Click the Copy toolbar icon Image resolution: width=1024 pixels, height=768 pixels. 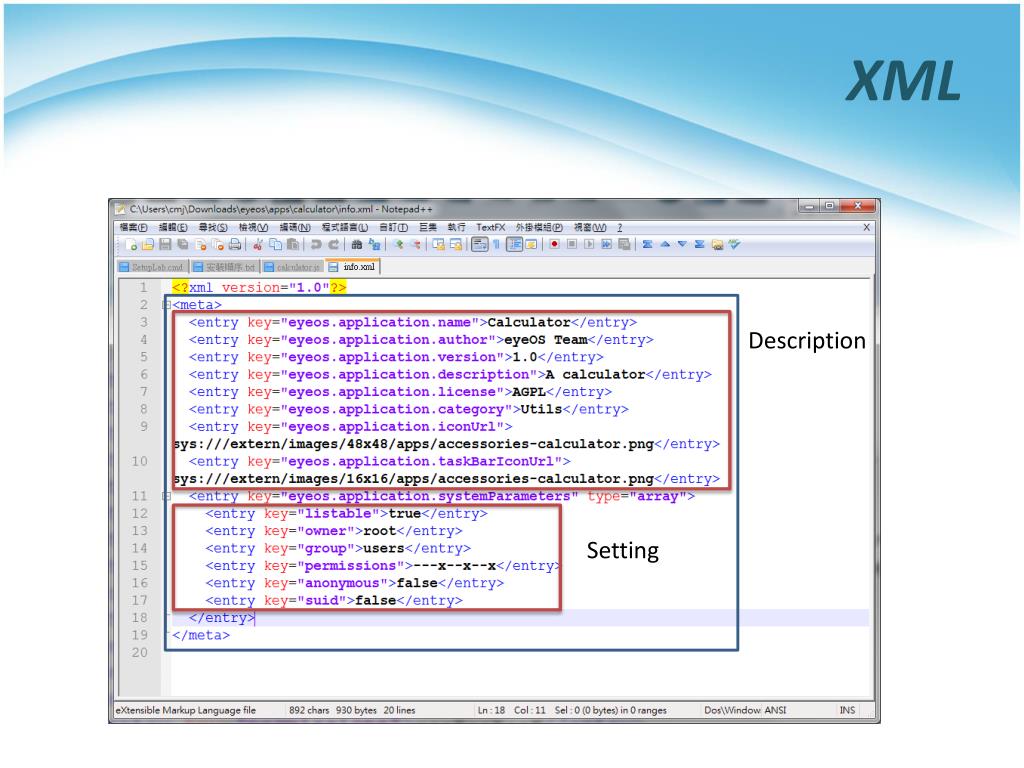coord(276,245)
